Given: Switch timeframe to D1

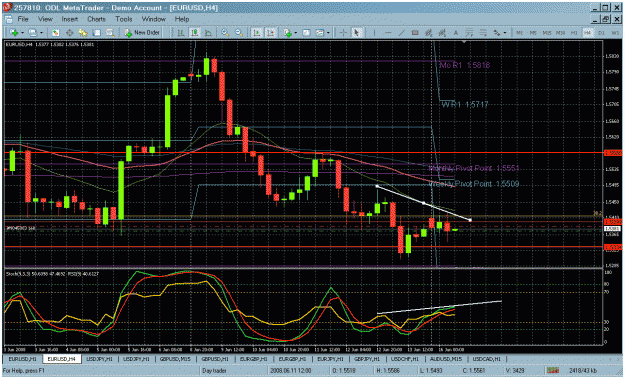Looking at the screenshot, I should pos(601,33).
